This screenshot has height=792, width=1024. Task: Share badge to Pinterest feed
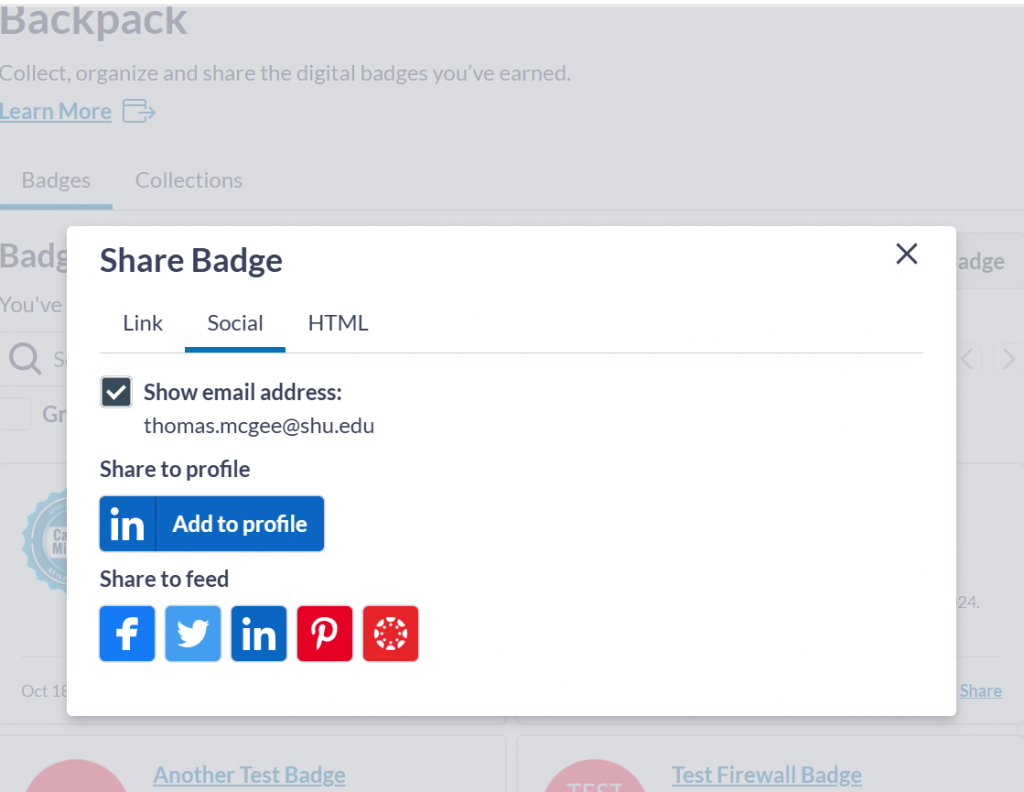325,633
